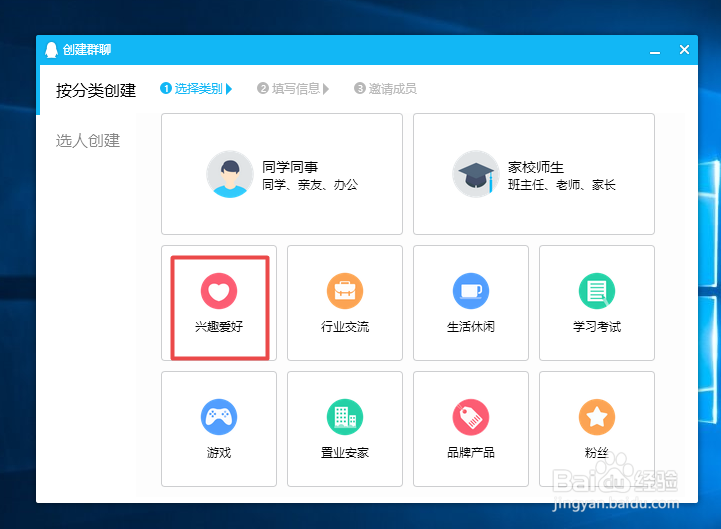Click the 粉丝 label text
The height and width of the screenshot is (529, 721).
pos(597,453)
